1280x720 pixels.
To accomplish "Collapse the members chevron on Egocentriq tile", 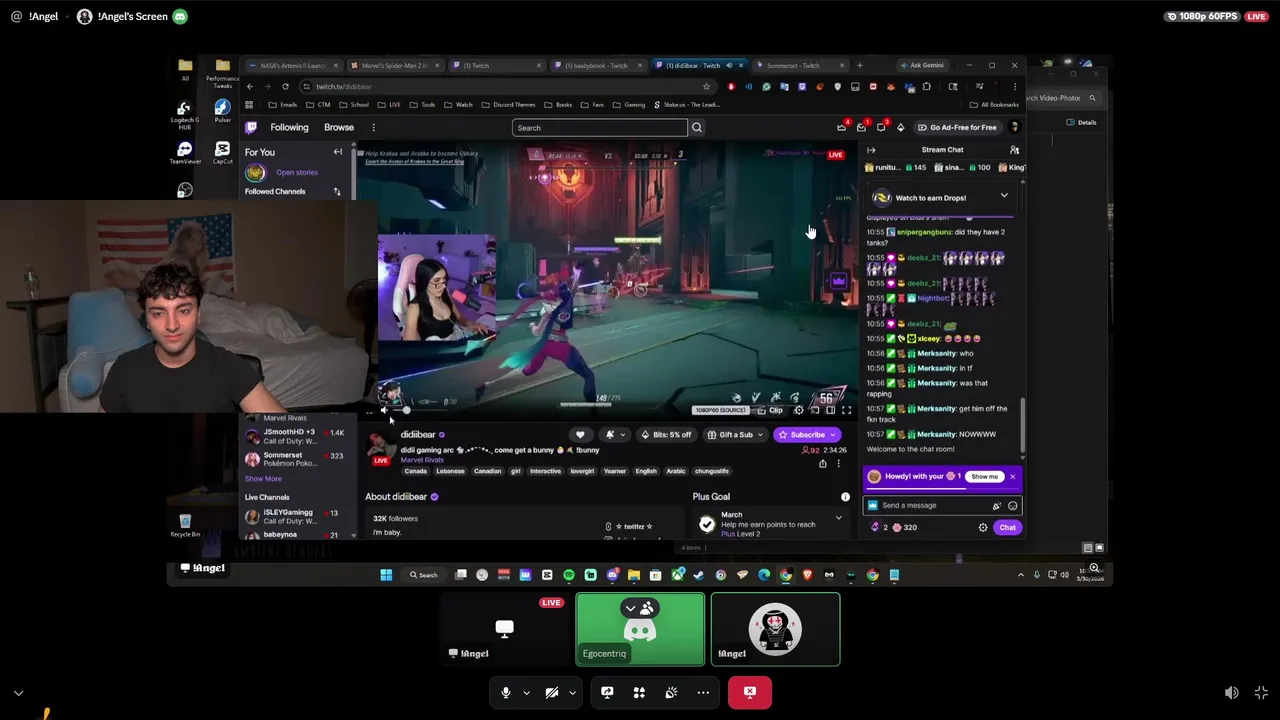I will (x=630, y=608).
